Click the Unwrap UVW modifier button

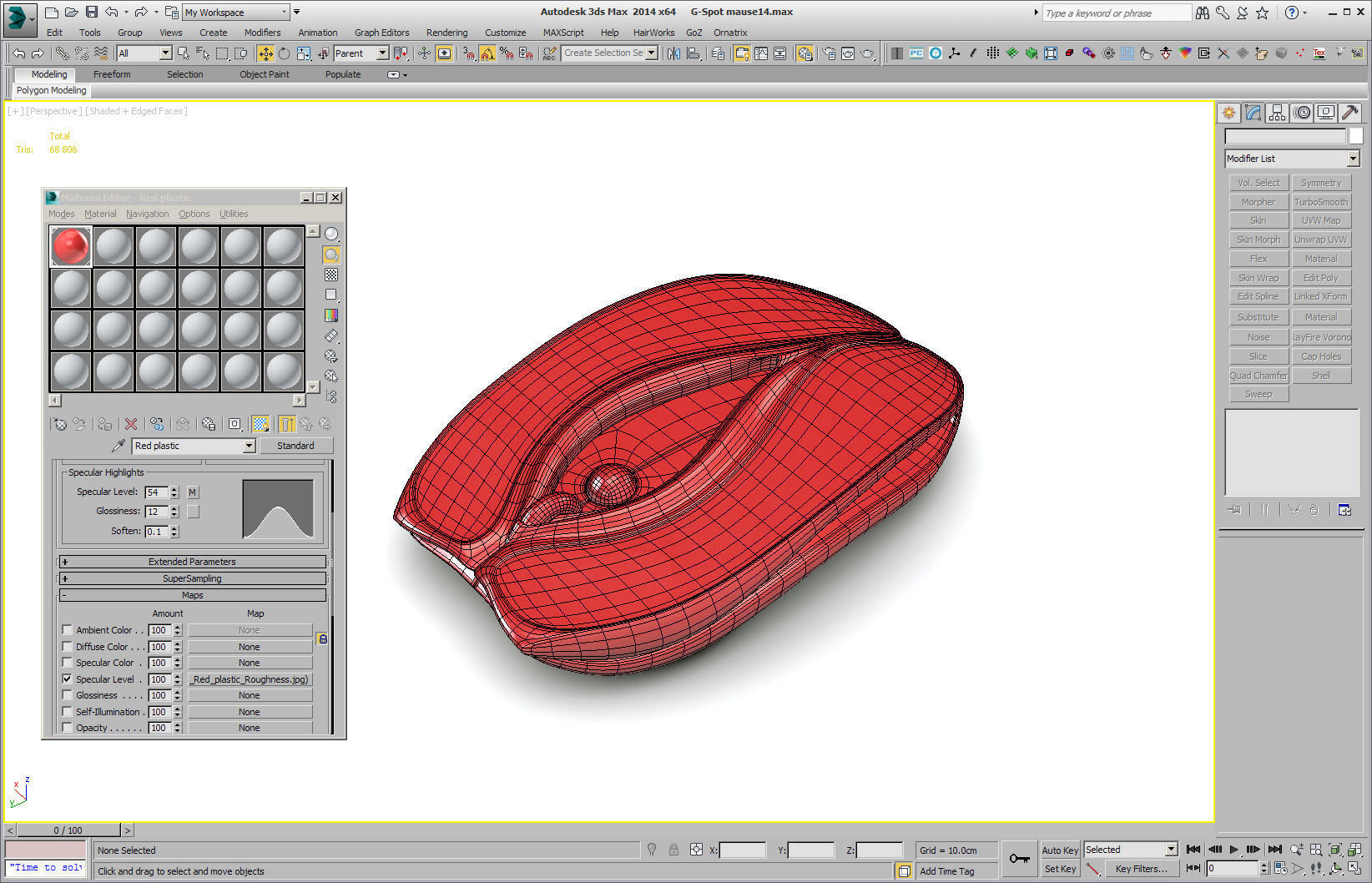tap(1321, 240)
